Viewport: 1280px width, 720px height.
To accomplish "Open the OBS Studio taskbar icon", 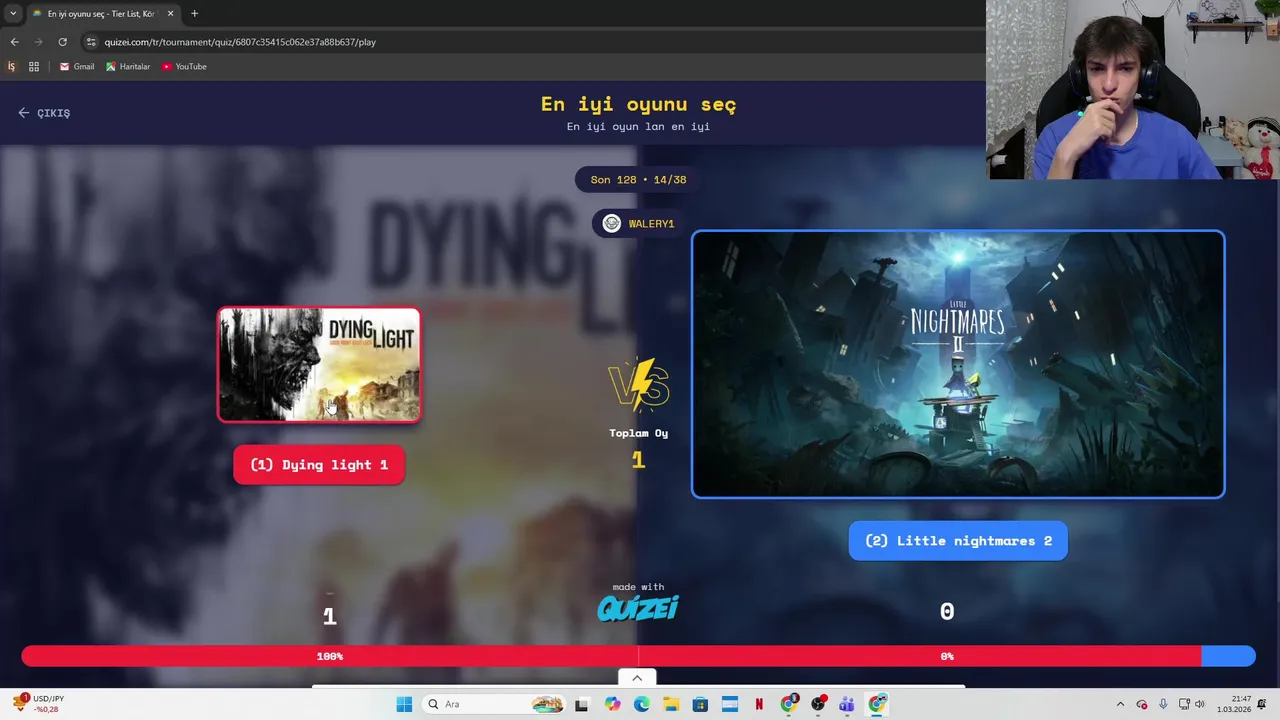I will 818,704.
